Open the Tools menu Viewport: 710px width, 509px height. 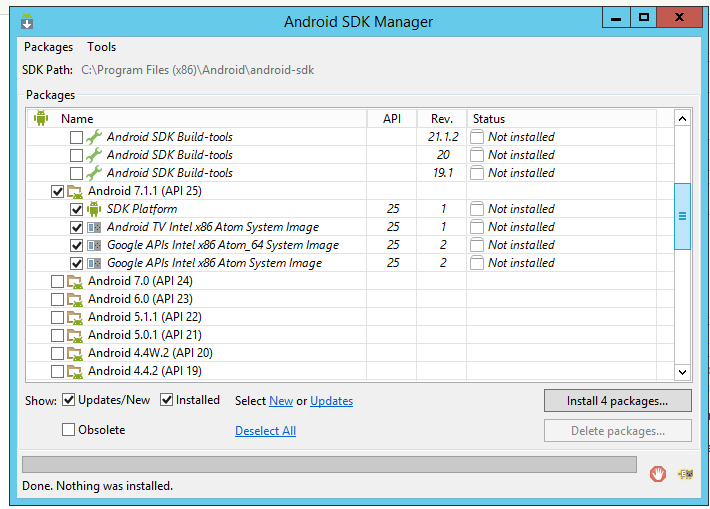[x=101, y=47]
